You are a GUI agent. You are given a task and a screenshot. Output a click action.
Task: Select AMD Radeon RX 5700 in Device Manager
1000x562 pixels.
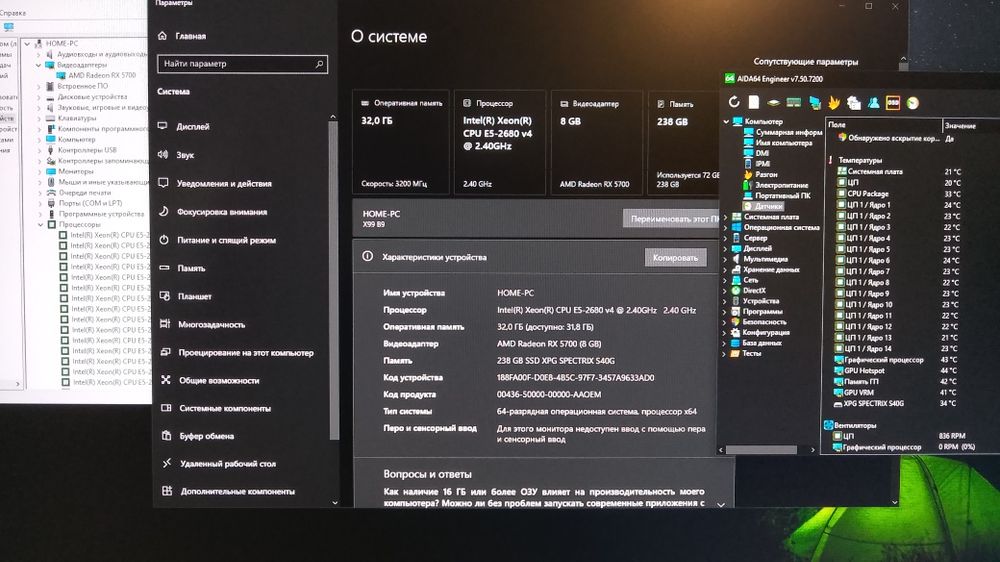(x=101, y=75)
